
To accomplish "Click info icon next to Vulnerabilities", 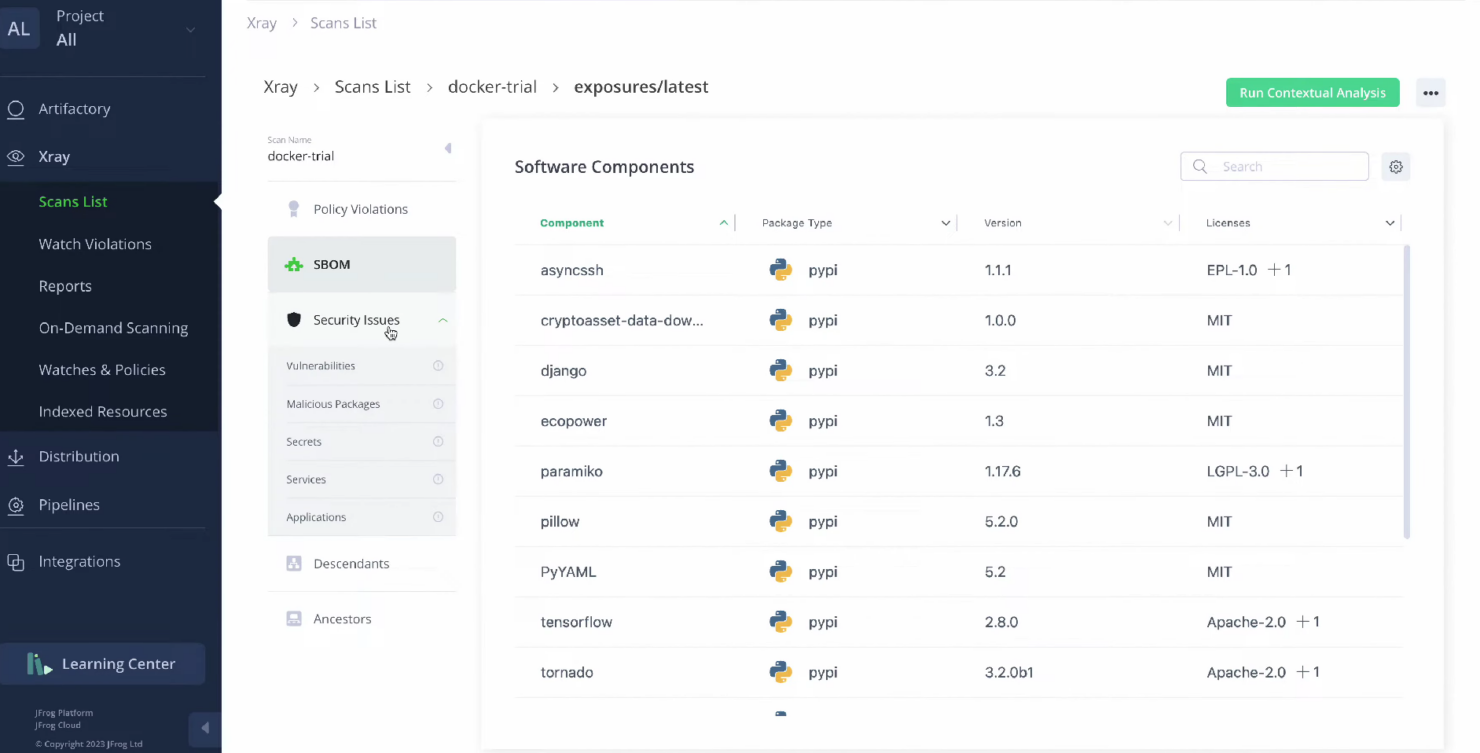I will [x=438, y=366].
